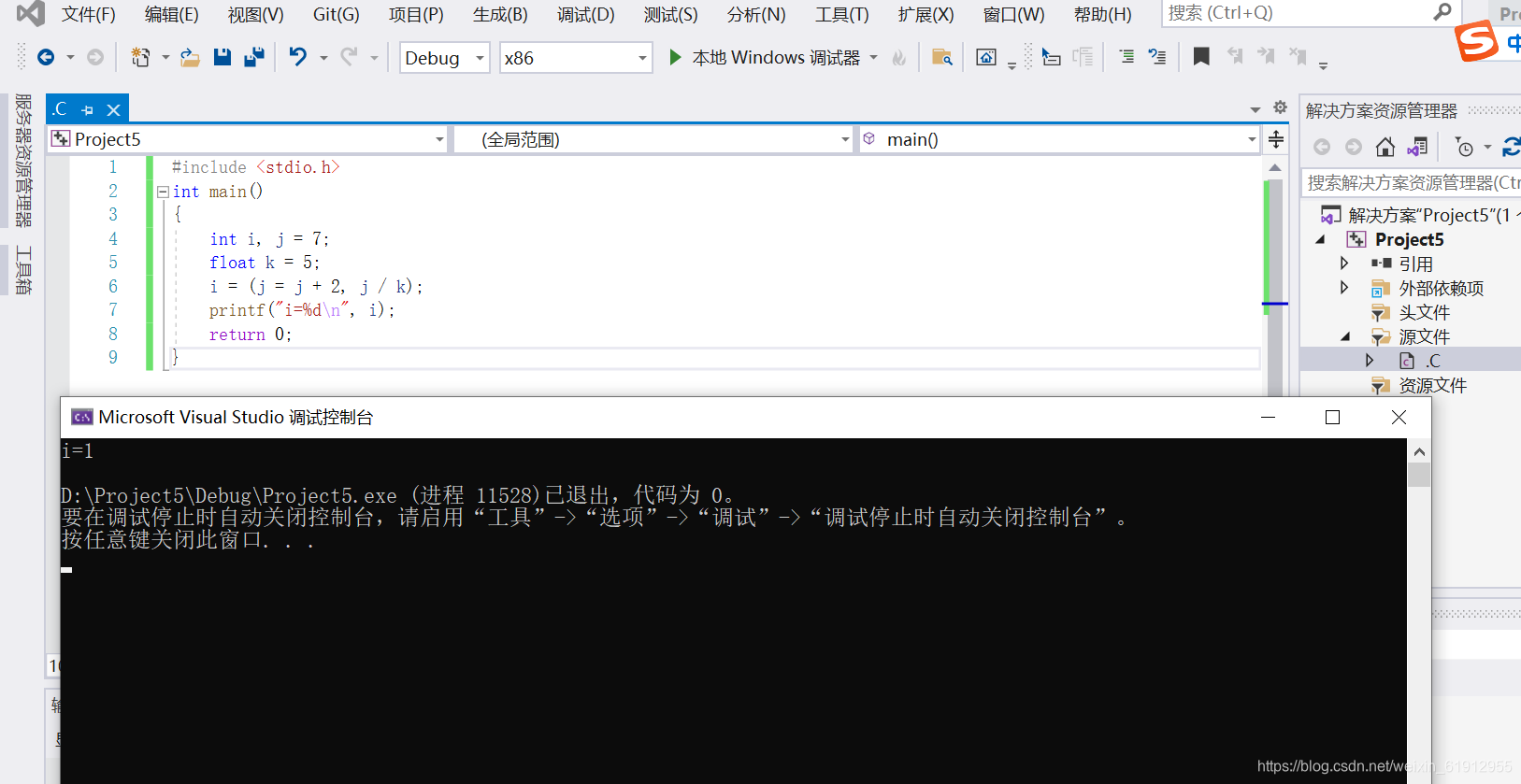Start debugging with the green play icon
The height and width of the screenshot is (784, 1521).
click(675, 58)
